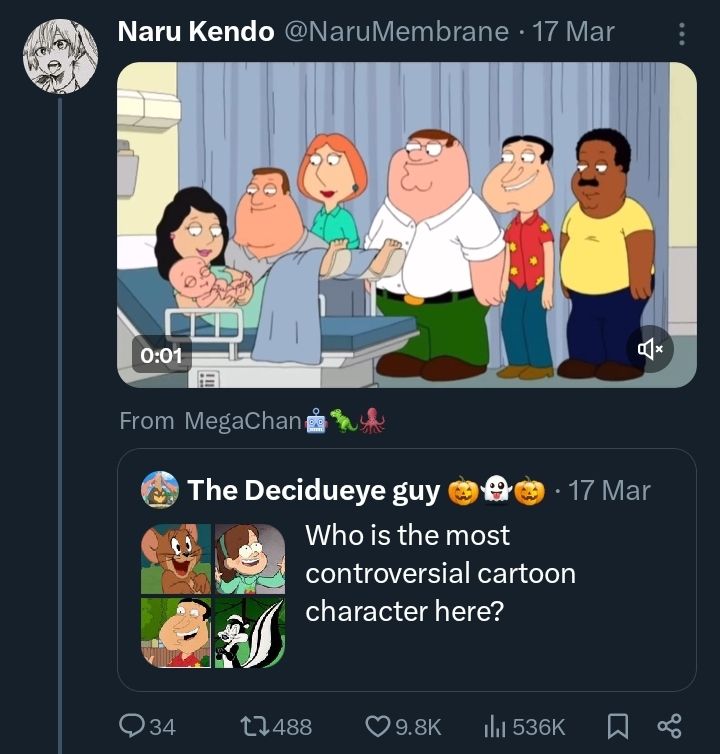
Task: Open the quoted tweet question text
Action: tap(440, 573)
